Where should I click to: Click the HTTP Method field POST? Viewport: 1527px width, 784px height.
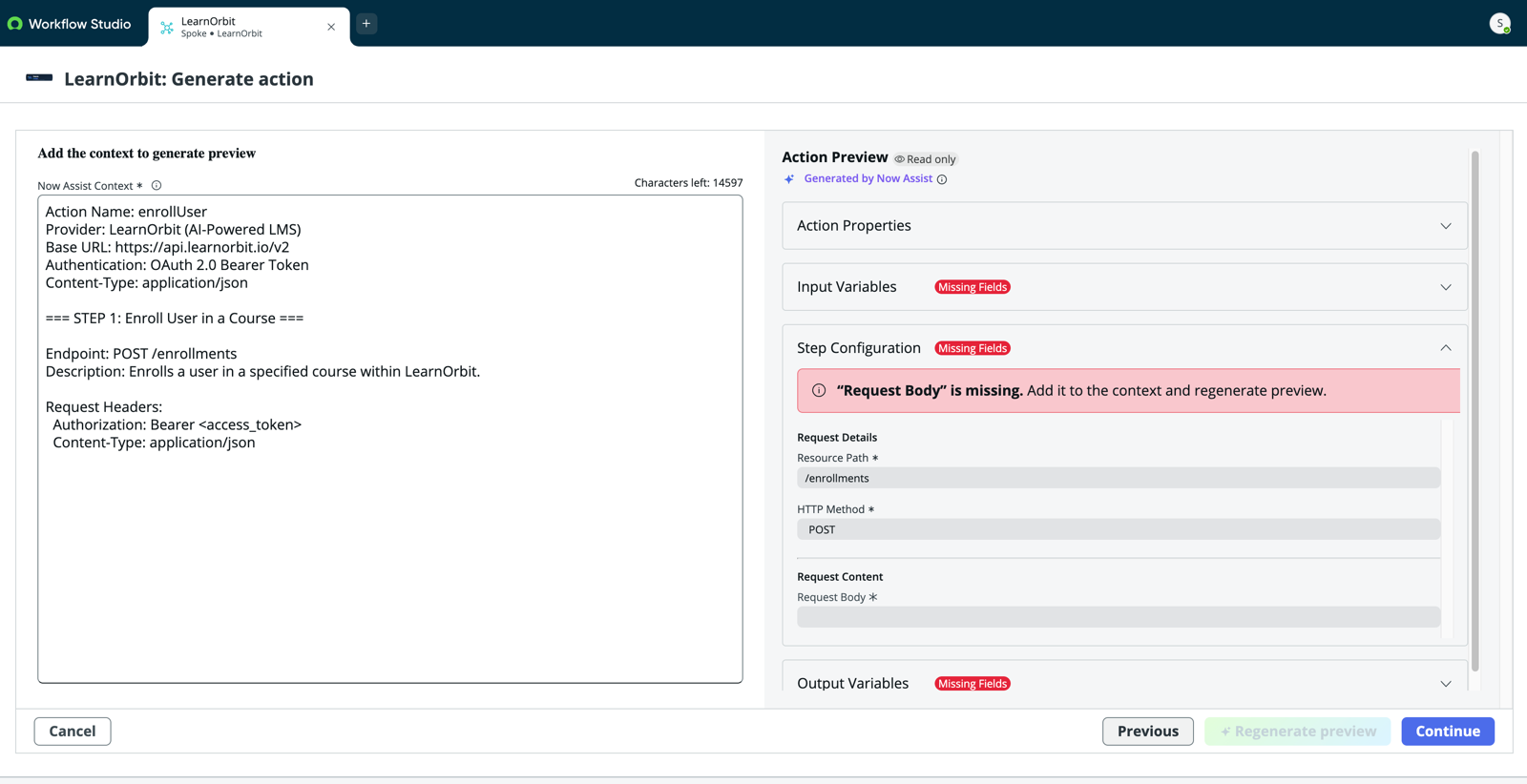[x=1119, y=529]
